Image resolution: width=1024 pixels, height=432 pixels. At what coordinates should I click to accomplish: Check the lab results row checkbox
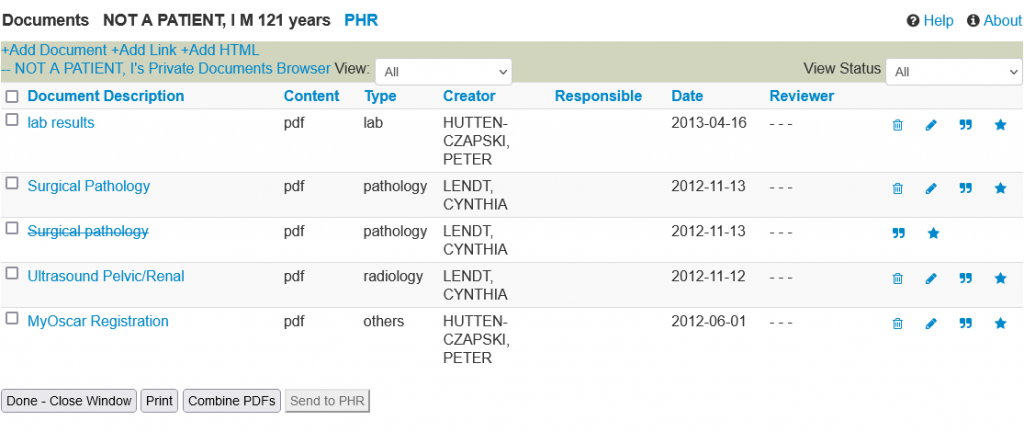(12, 120)
